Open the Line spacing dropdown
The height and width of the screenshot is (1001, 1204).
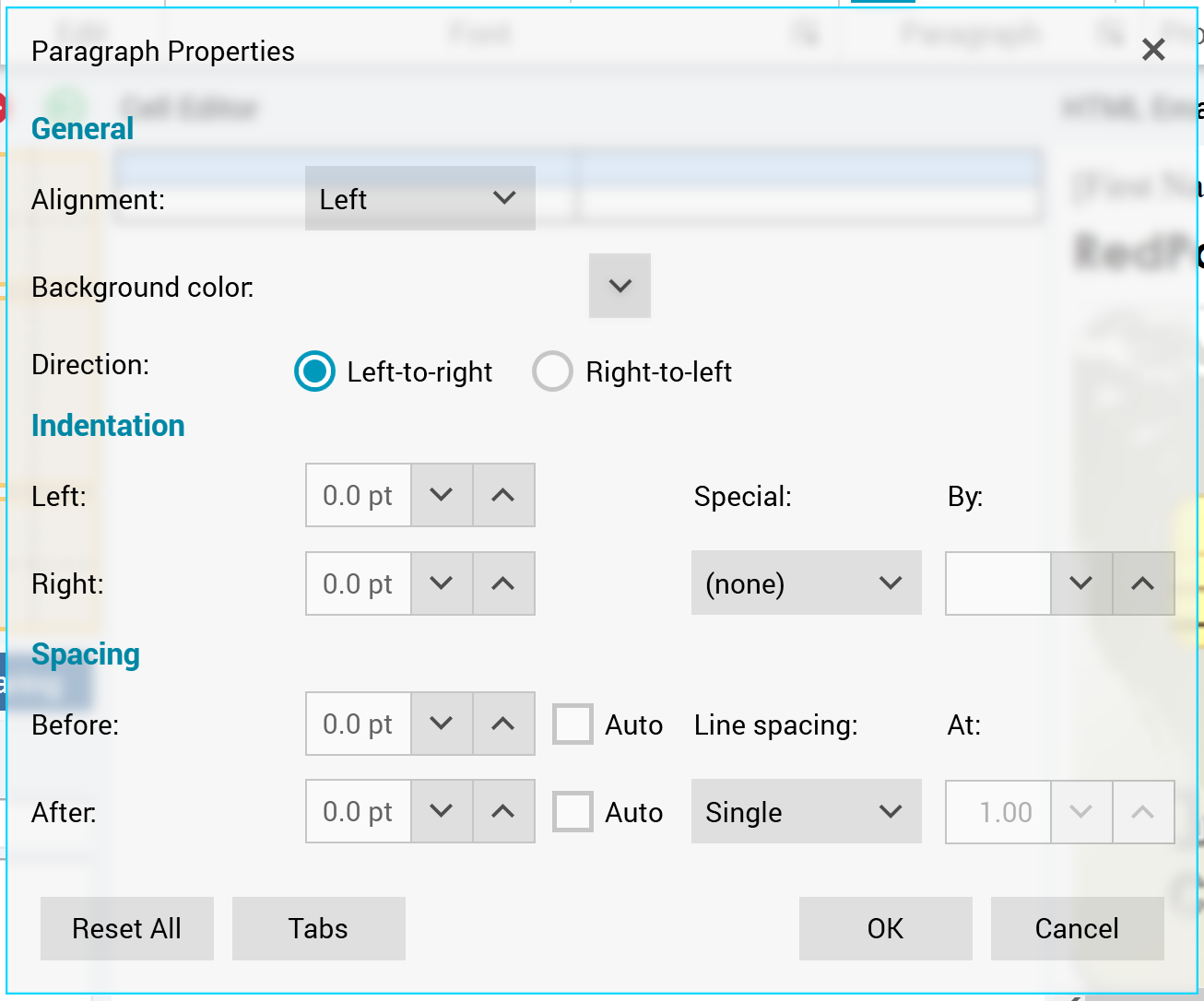click(x=806, y=812)
